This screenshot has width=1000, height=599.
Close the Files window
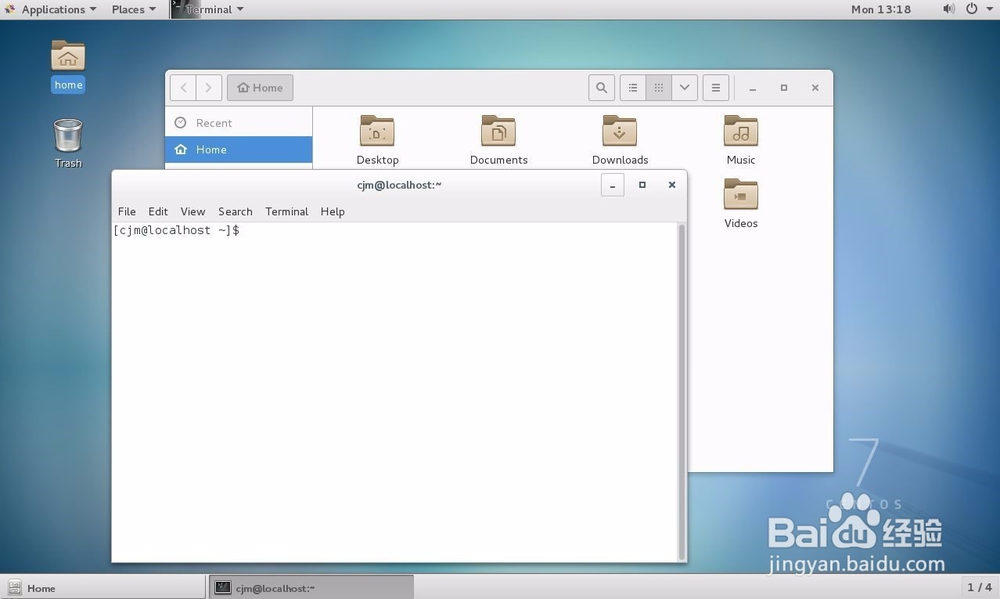pos(815,88)
